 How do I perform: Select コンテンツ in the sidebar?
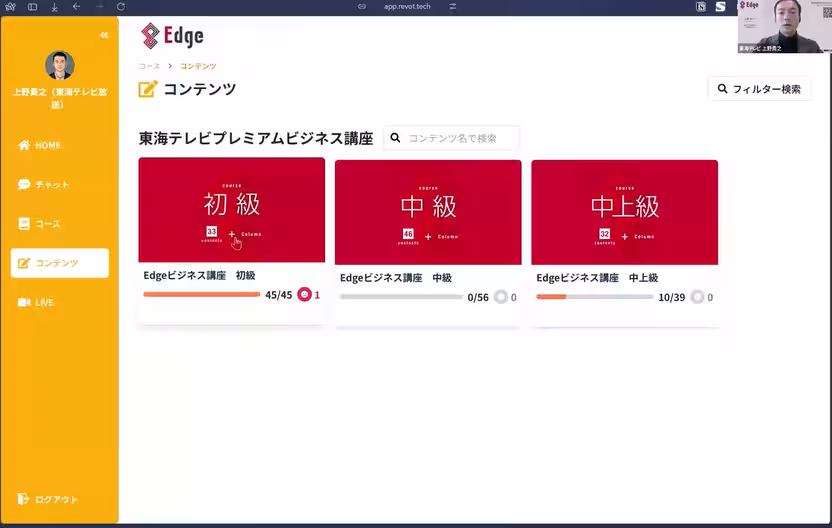coord(59,263)
